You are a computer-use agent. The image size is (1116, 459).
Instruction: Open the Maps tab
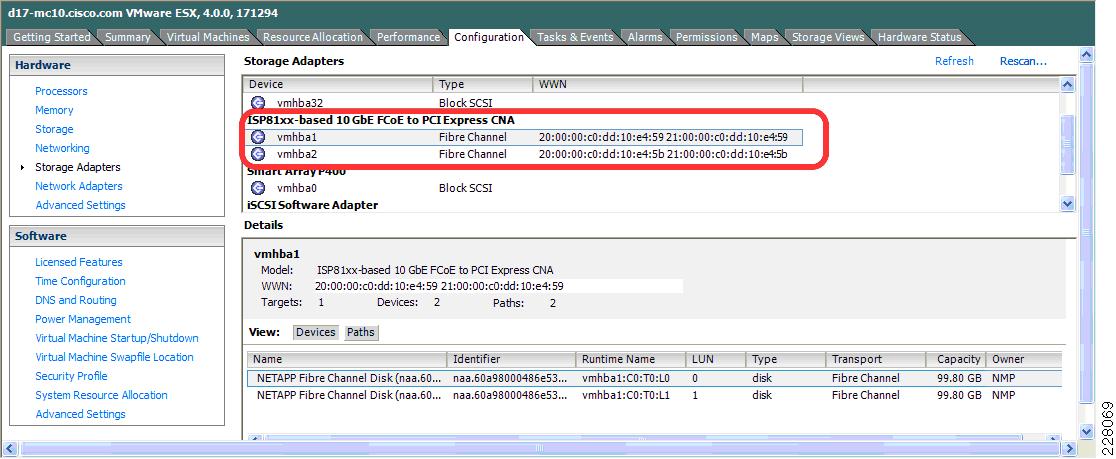[x=764, y=37]
